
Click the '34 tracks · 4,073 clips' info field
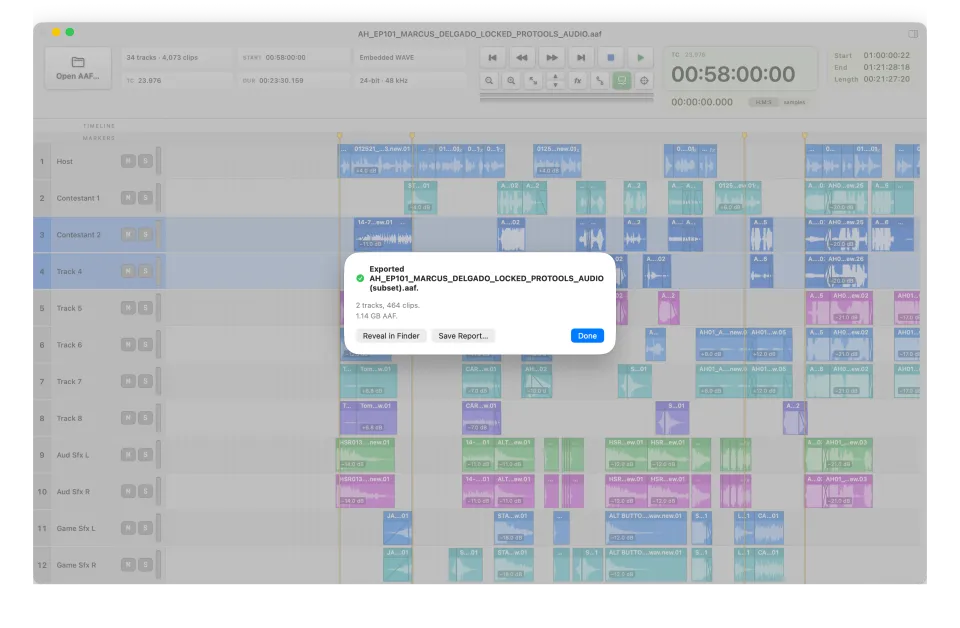(176, 58)
